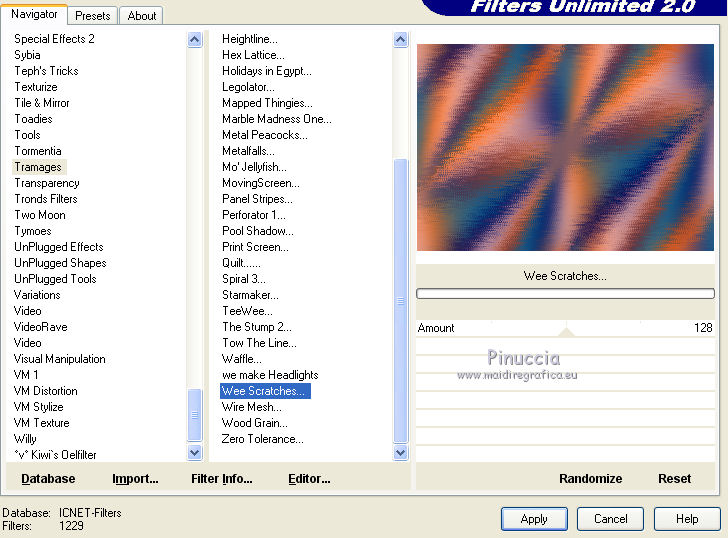Reset the filter settings
Image resolution: width=728 pixels, height=538 pixels.
coord(674,479)
